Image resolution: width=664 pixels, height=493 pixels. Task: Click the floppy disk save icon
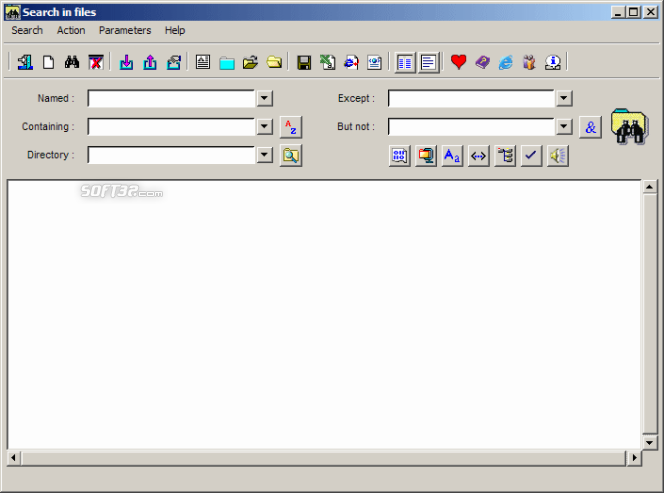[304, 62]
